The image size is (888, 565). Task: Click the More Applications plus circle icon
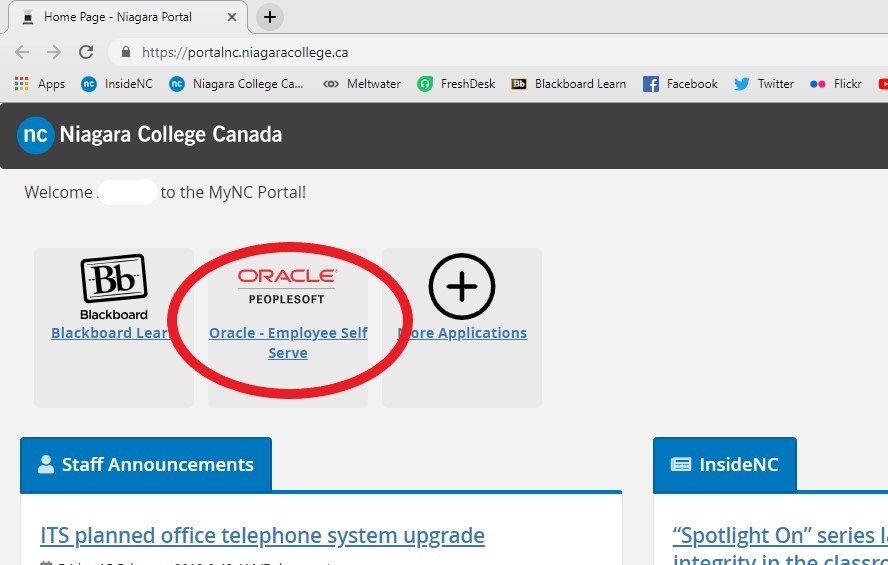click(x=462, y=286)
